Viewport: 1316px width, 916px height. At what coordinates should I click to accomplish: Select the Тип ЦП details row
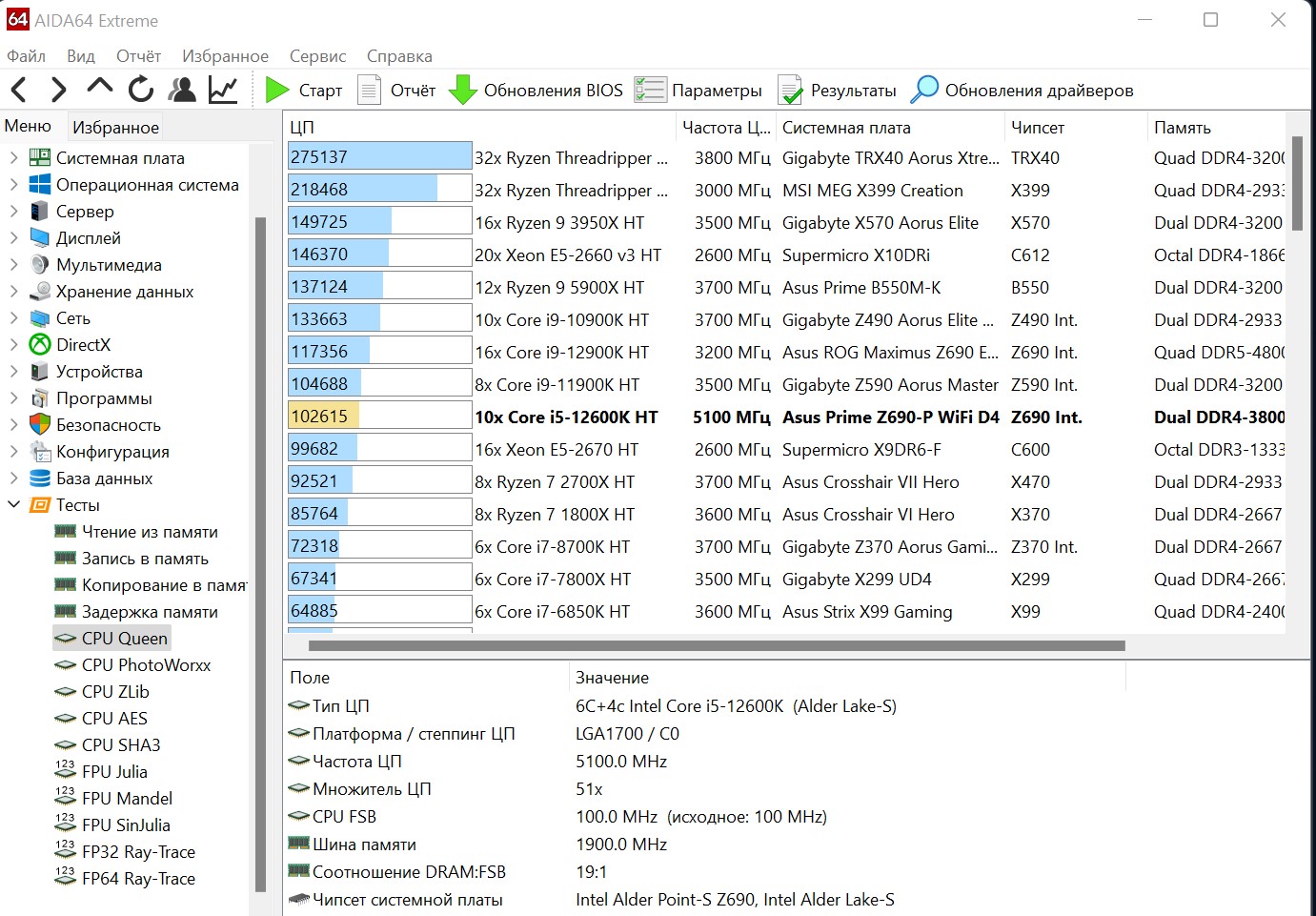pos(704,706)
